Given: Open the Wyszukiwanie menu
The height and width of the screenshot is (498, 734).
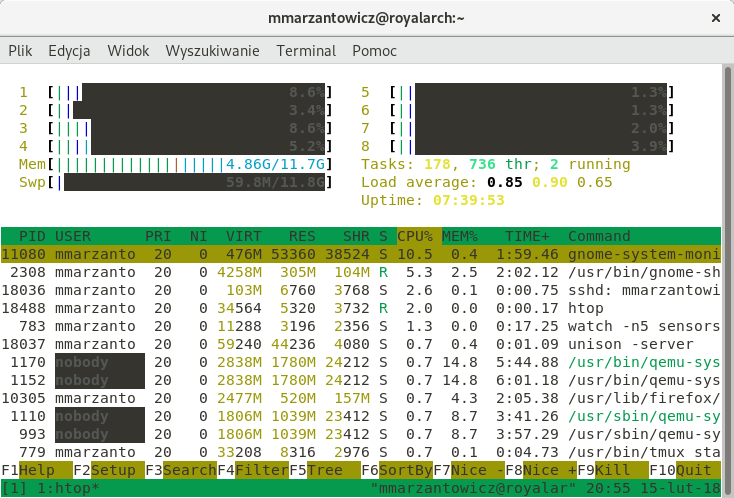Looking at the screenshot, I should tap(212, 51).
